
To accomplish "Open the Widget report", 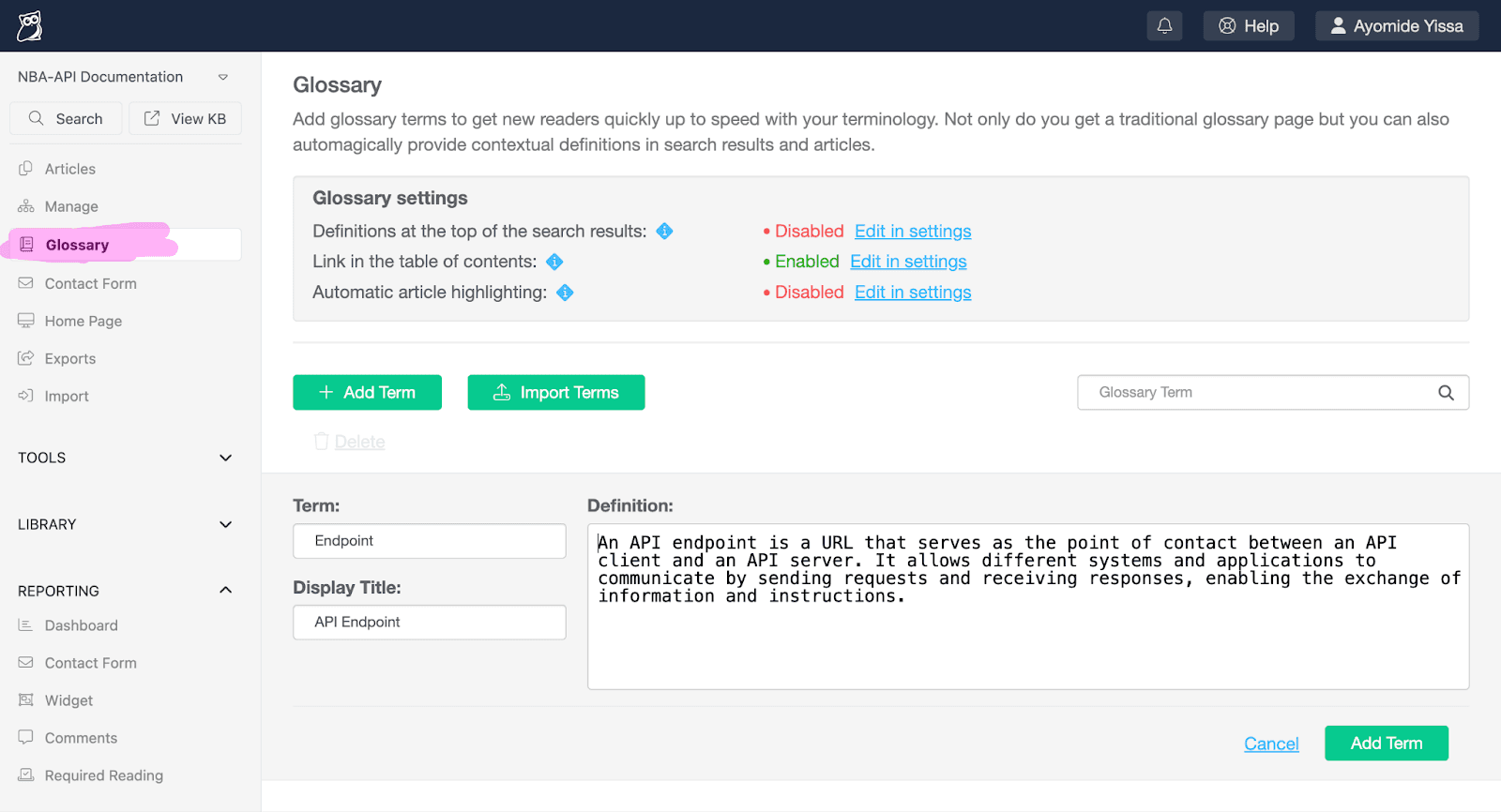I will [x=68, y=700].
